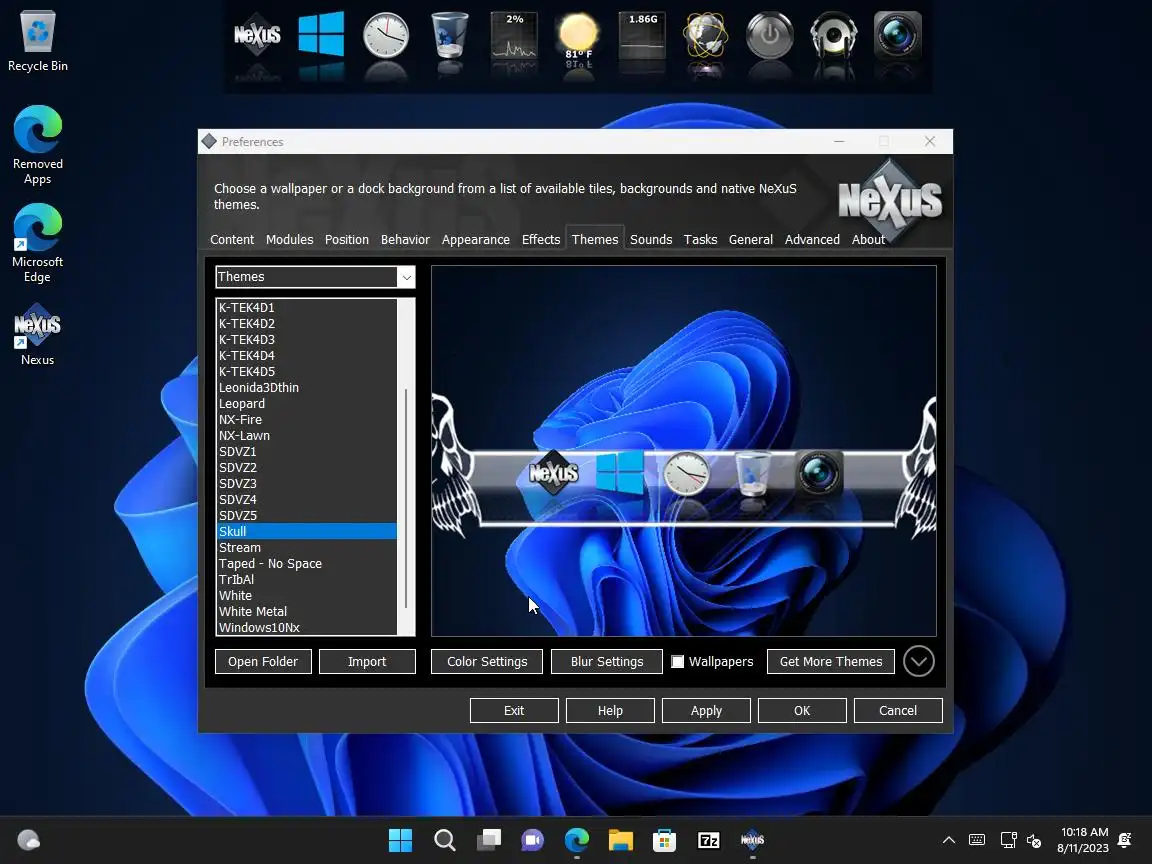This screenshot has width=1152, height=864.
Task: Launch the Microsoft Edge desktop shortcut
Action: click(x=37, y=243)
